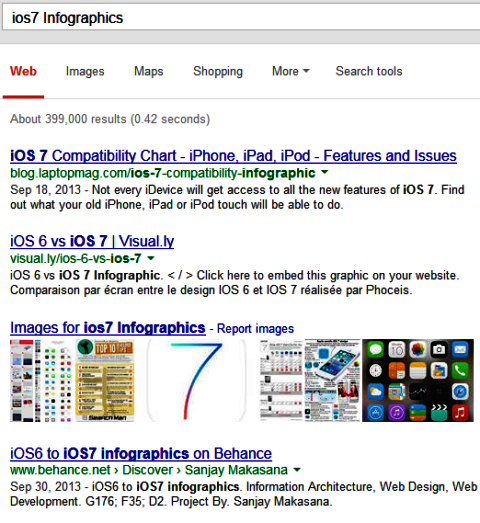Expand dropdown arrow next to blog.laptopmag.com URL
The width and height of the screenshot is (480, 523).
pyautogui.click(x=325, y=172)
